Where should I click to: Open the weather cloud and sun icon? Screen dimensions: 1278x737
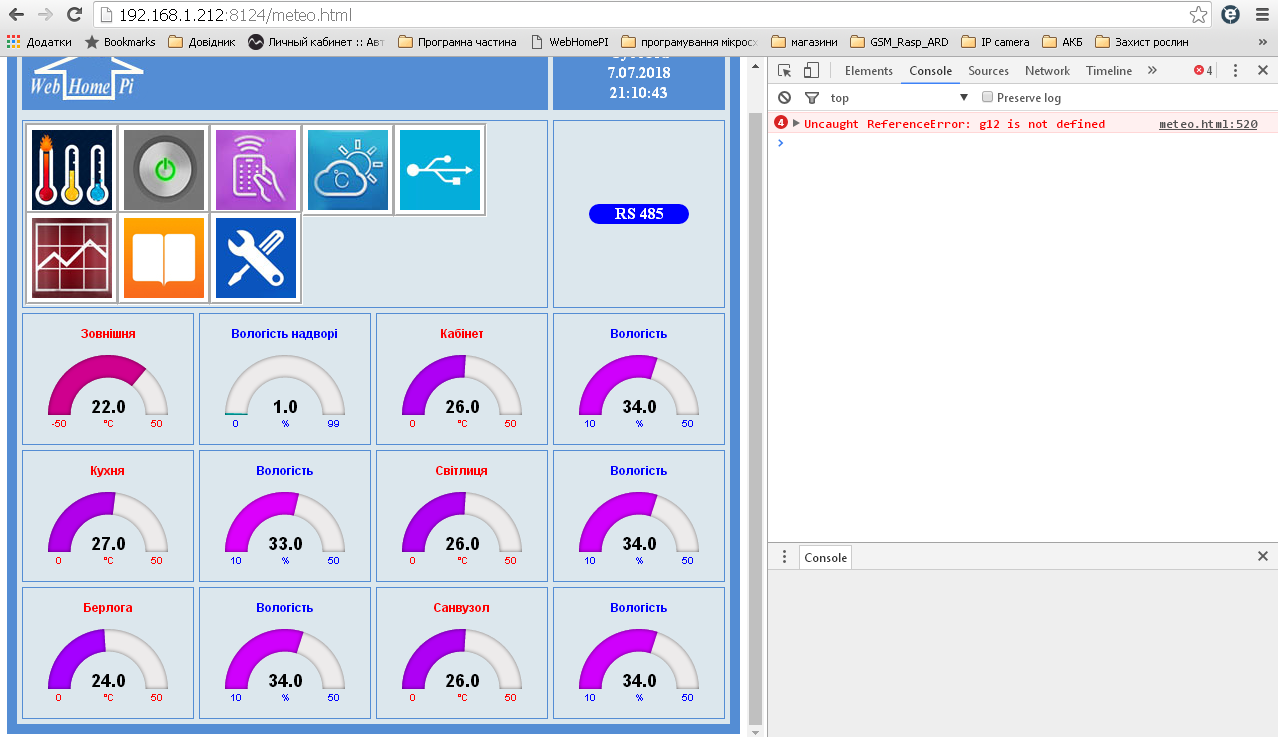pos(348,169)
